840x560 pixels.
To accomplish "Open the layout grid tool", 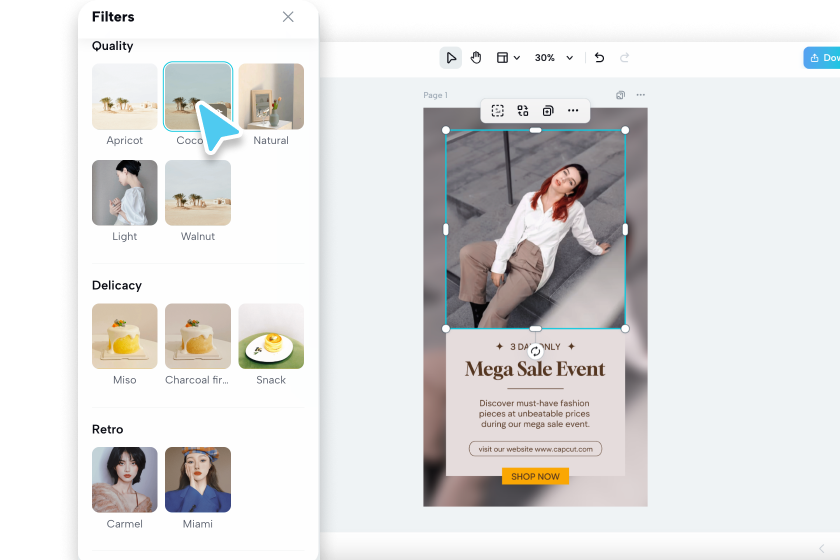I will point(502,57).
